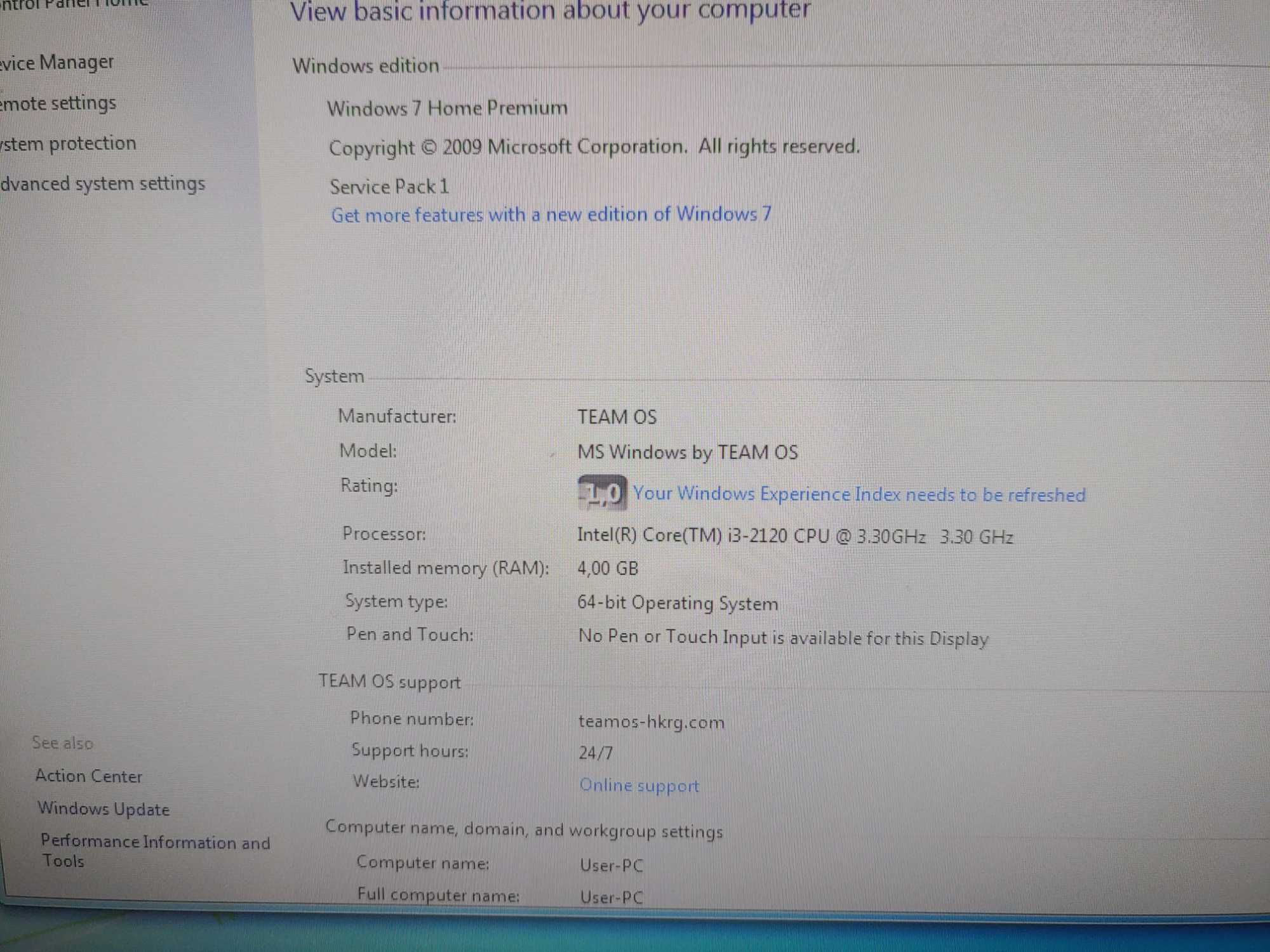Screen dimensions: 1270x952
Task: Click installed memory value '4,00 GB'
Action: point(608,568)
